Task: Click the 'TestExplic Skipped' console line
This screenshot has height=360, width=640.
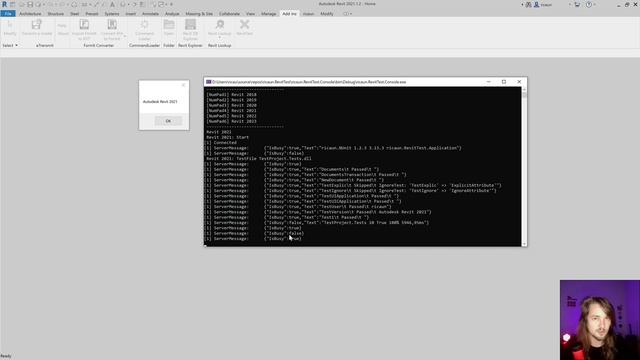Action: point(353,185)
